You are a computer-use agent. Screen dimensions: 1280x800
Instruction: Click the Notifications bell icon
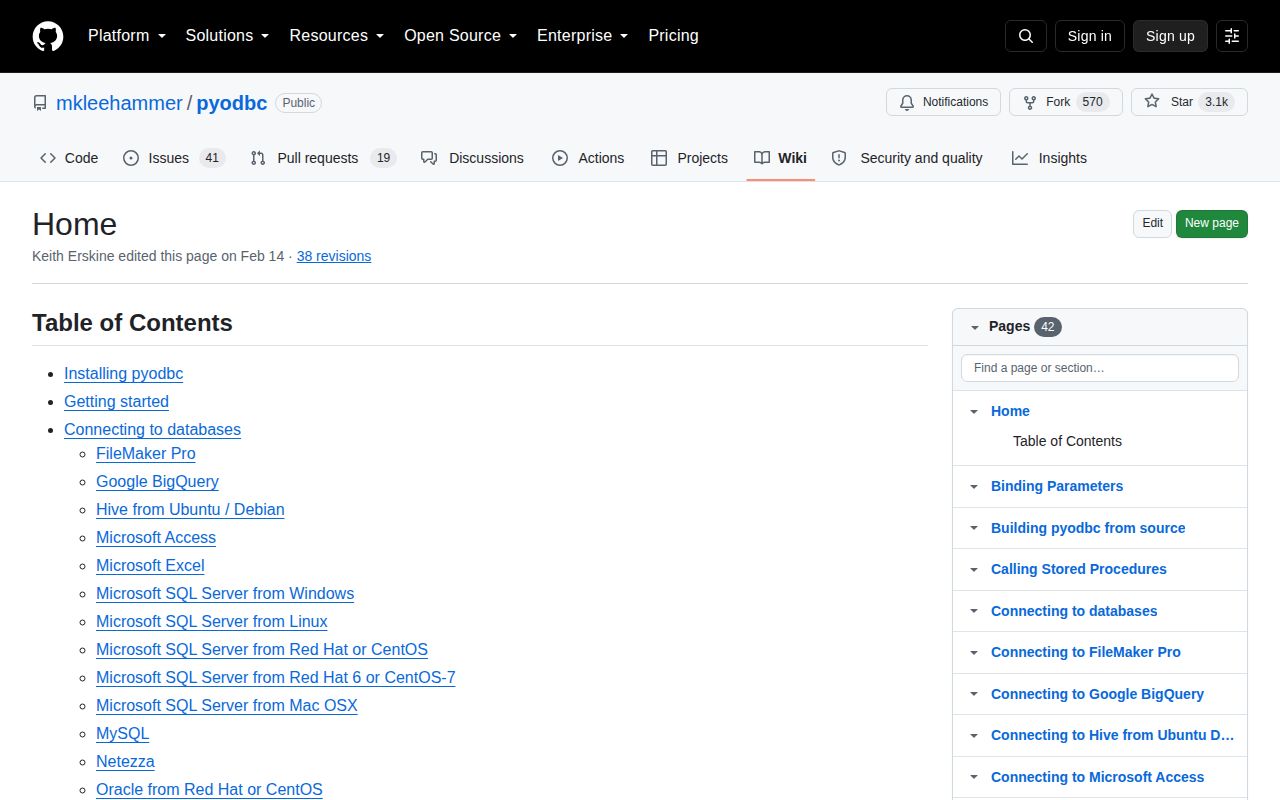tap(907, 102)
